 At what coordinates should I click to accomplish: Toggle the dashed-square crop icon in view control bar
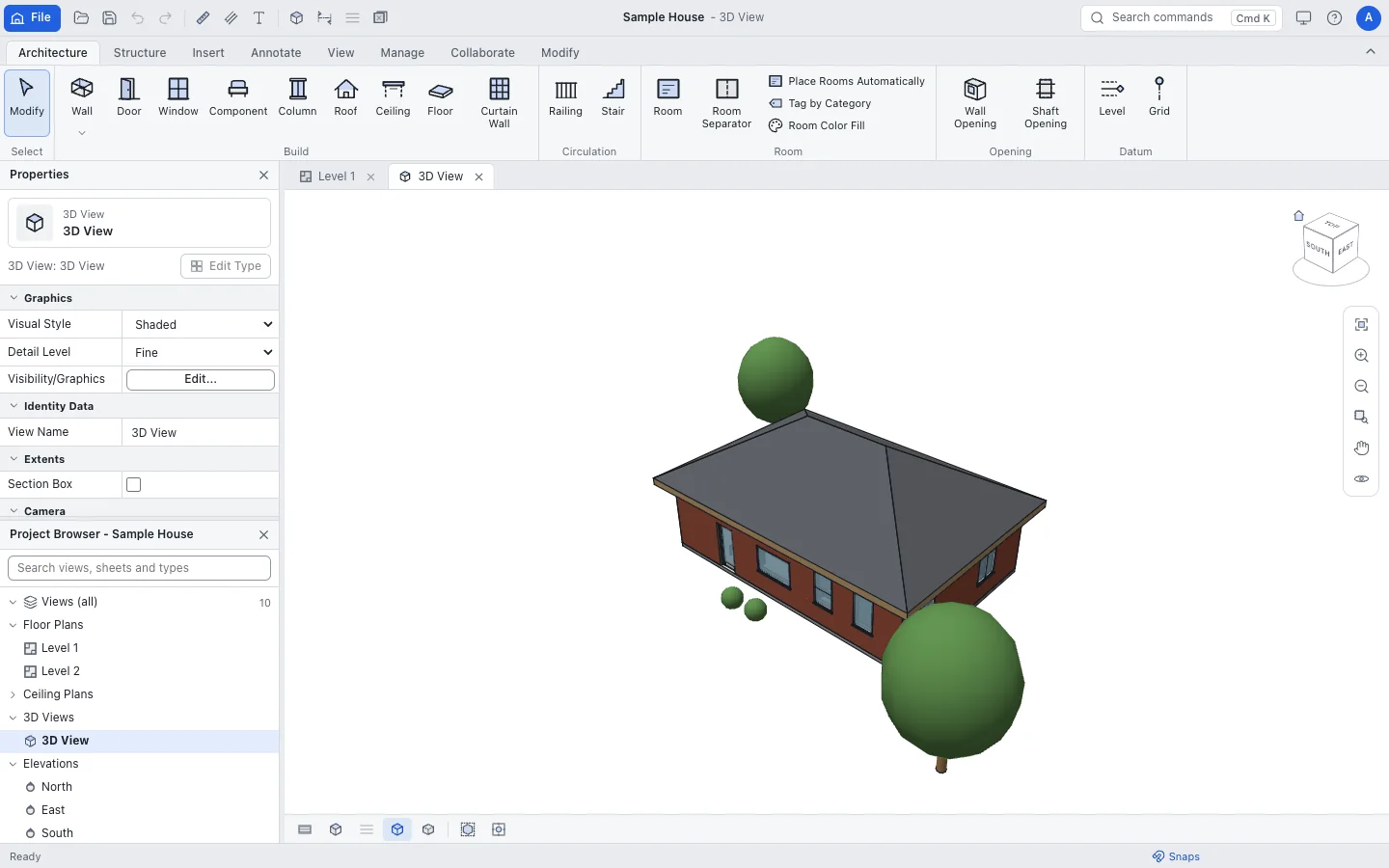468,829
